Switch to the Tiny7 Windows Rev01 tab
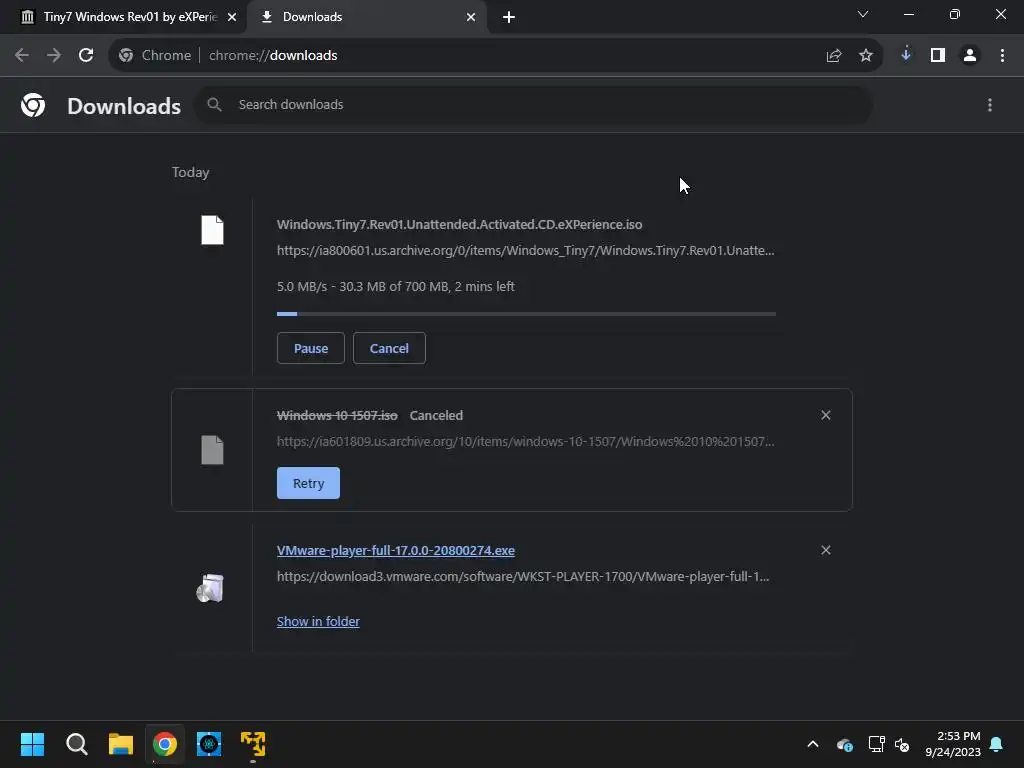The image size is (1024, 768). (124, 17)
